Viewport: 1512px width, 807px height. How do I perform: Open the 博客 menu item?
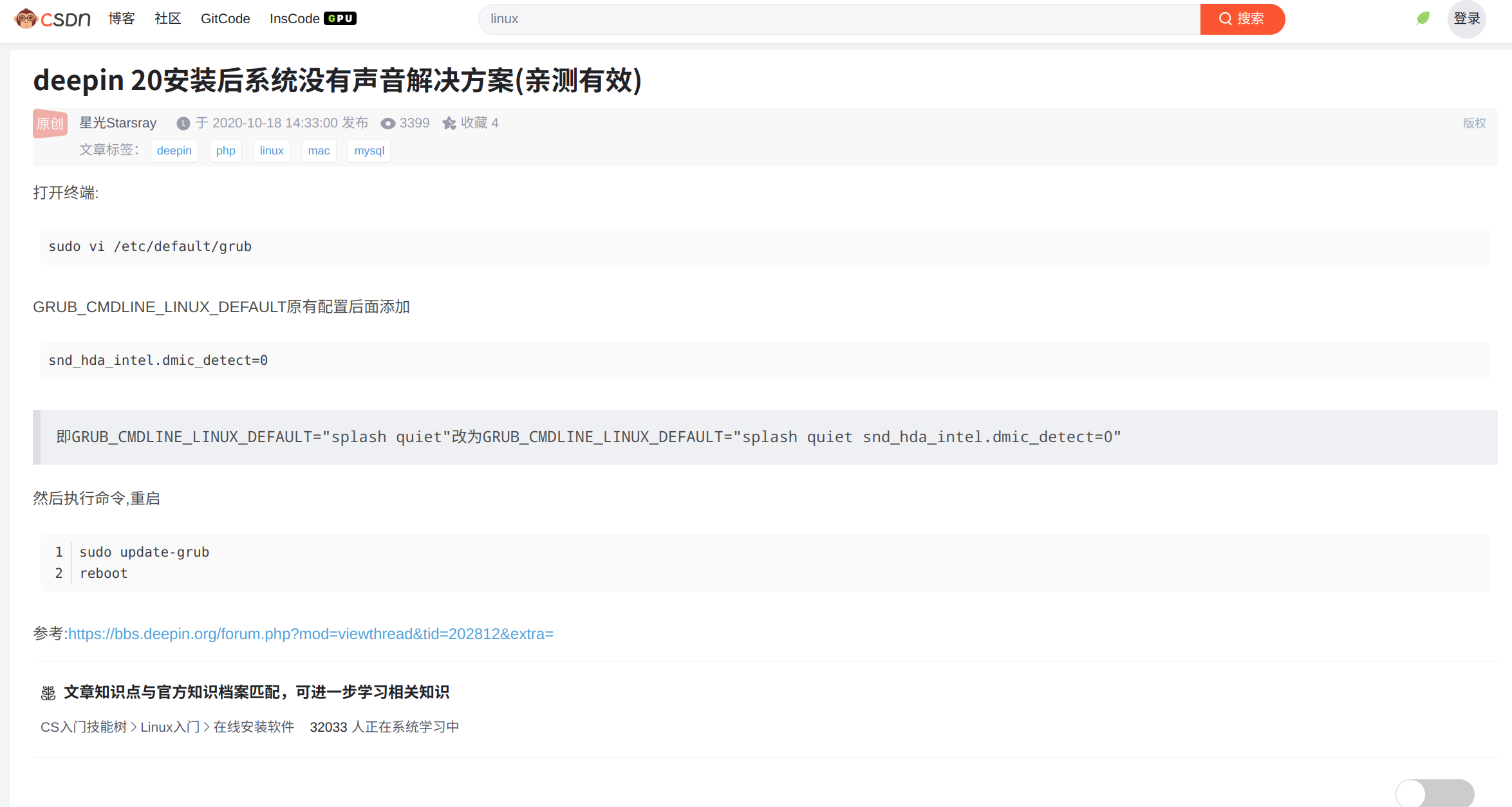coord(121,19)
